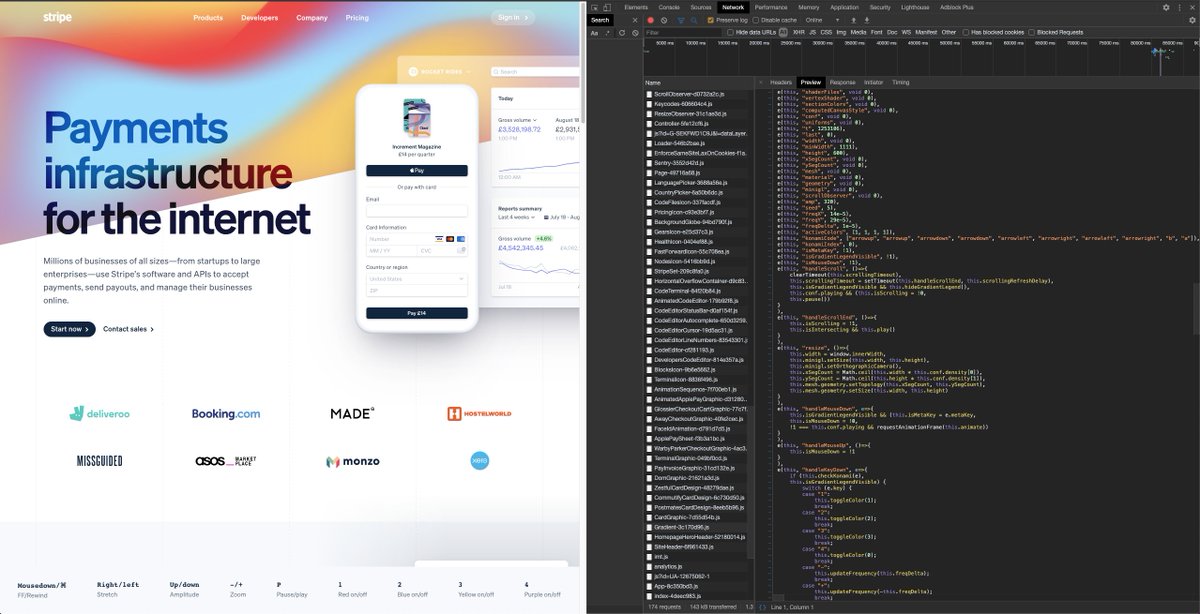
Task: Toggle the device toolbar icon
Action: tap(607, 7)
